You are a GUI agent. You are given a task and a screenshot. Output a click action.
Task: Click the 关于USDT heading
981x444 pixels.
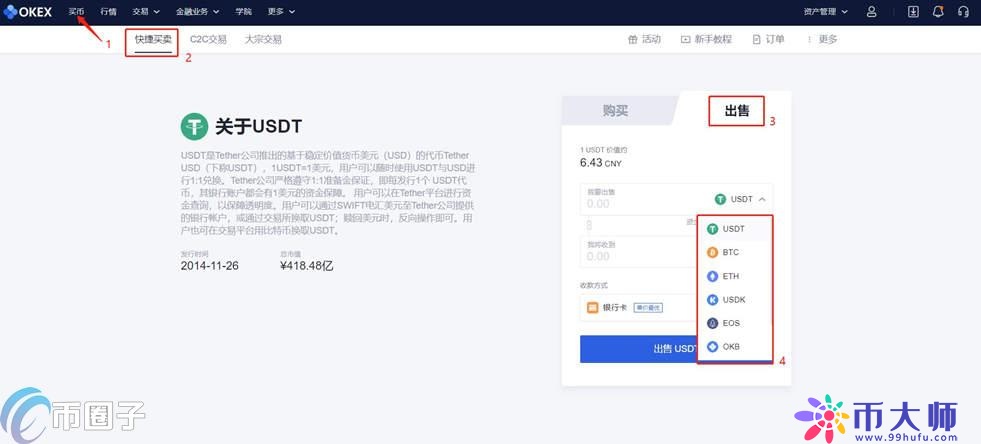tap(258, 127)
